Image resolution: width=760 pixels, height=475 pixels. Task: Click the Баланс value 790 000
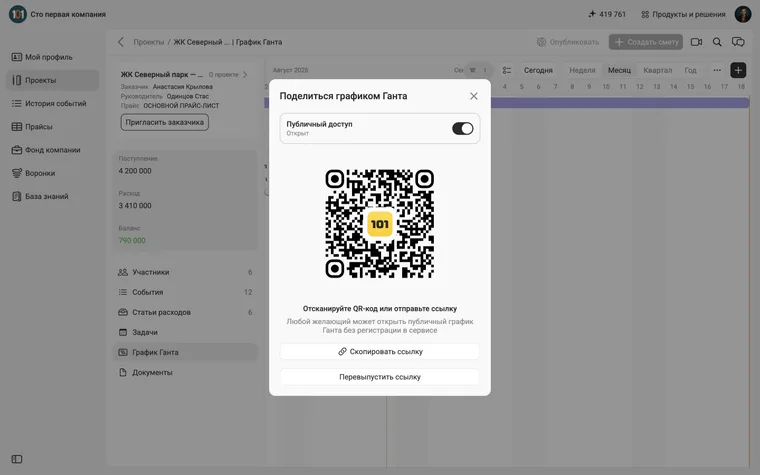click(132, 240)
